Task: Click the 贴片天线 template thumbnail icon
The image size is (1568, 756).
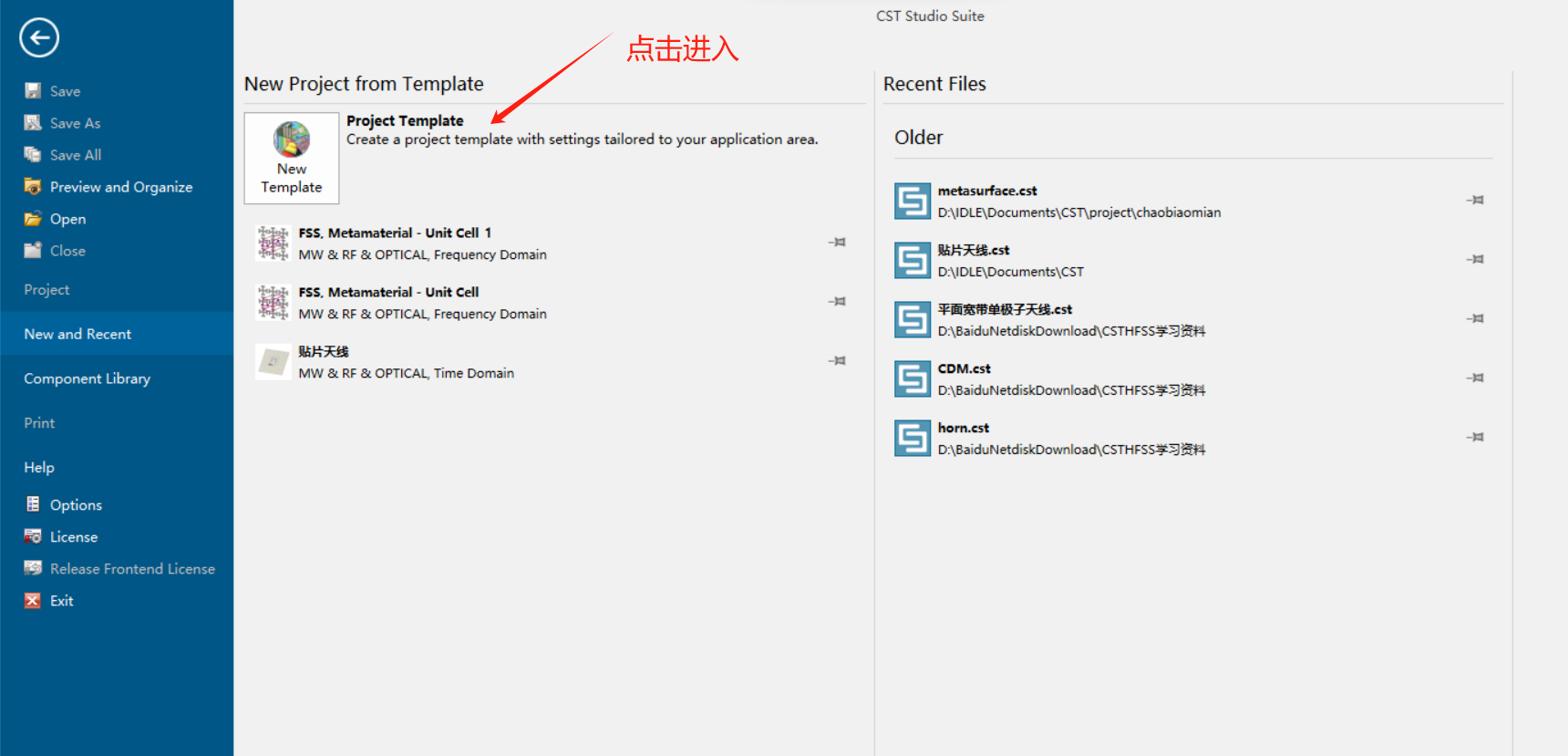Action: tap(273, 362)
